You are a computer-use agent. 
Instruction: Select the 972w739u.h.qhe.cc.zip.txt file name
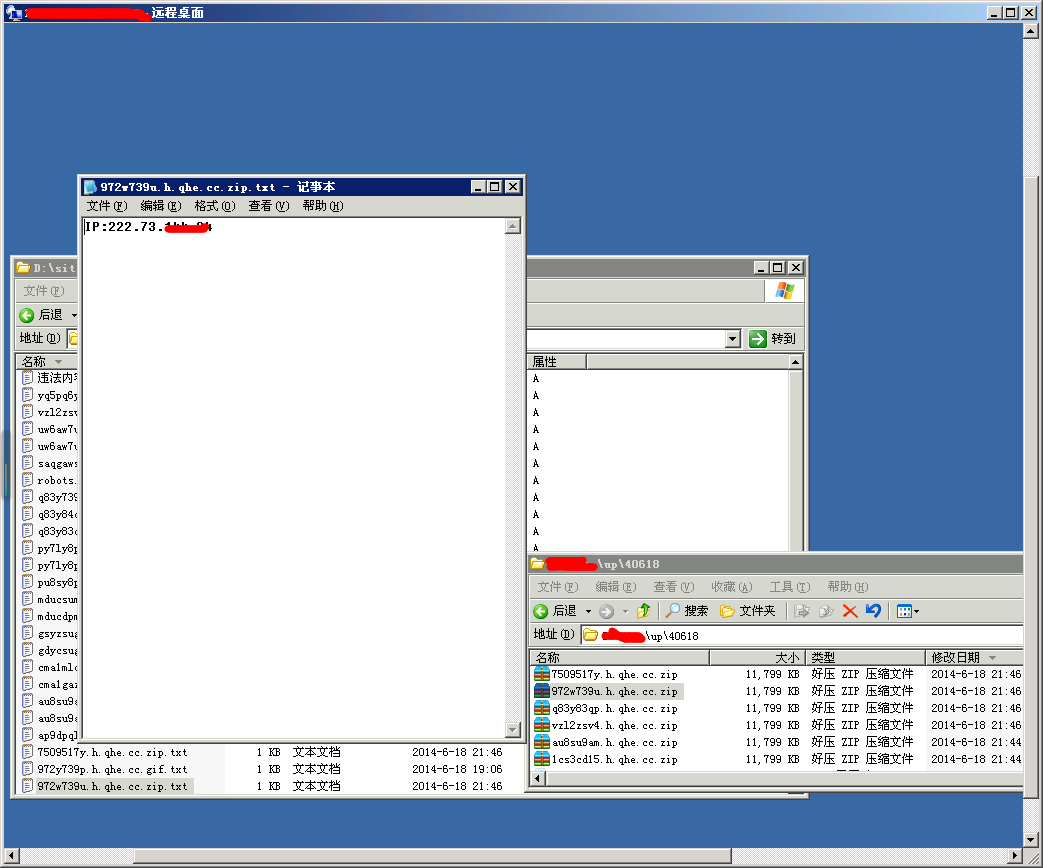tap(112, 786)
